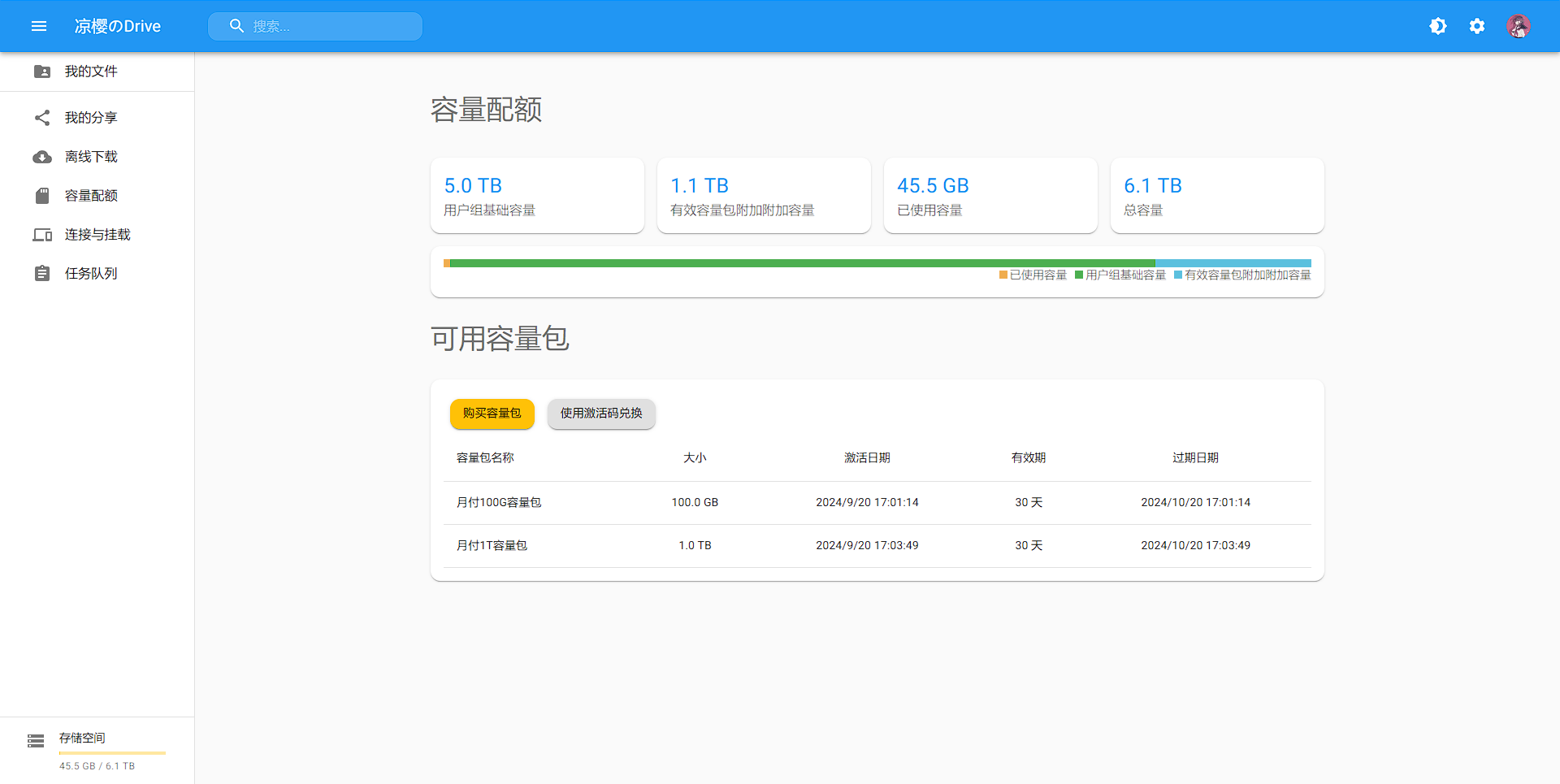1560x784 pixels.
Task: Click 45.5 GB / 6.1 TB storage text
Action: 97,766
